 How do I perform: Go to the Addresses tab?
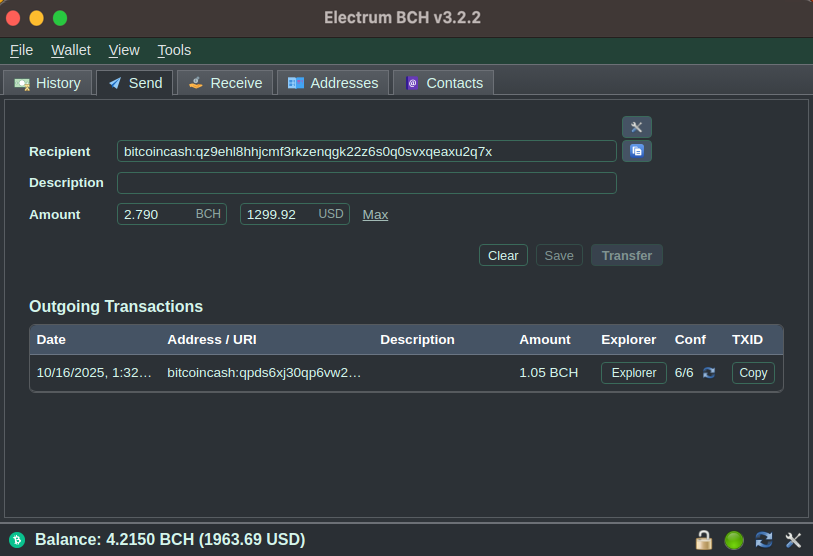click(333, 83)
